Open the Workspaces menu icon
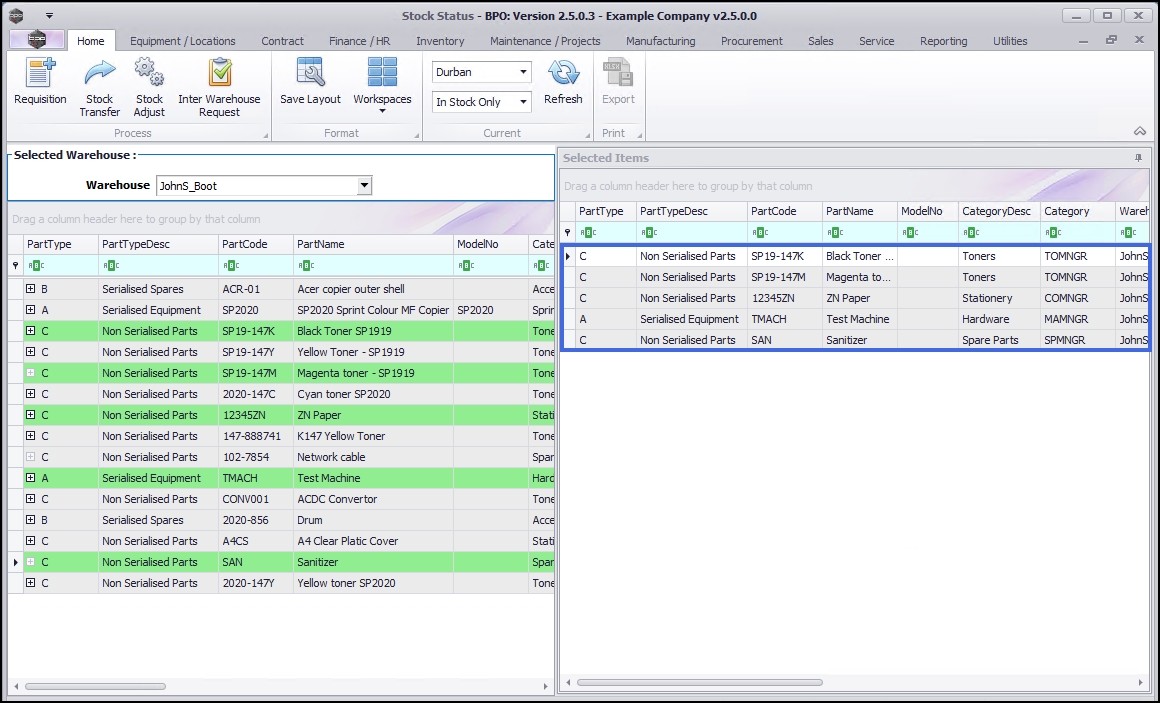 (x=382, y=74)
